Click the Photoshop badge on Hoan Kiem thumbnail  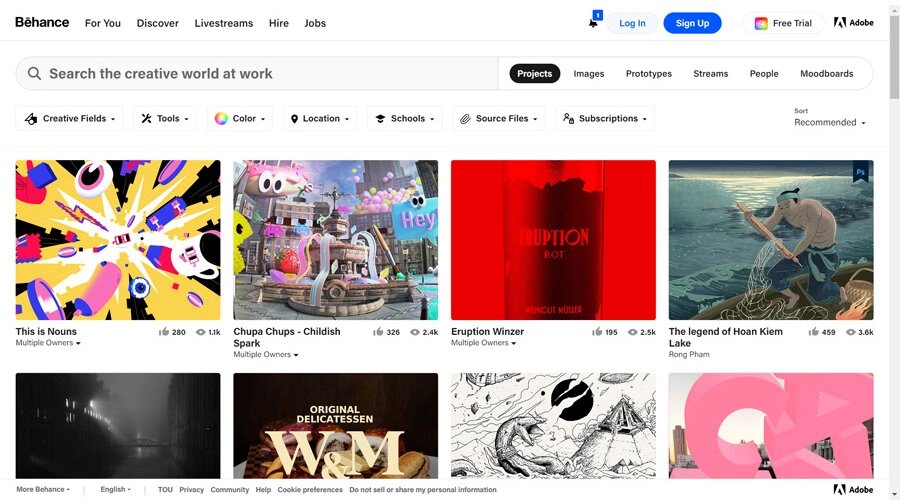[x=860, y=172]
